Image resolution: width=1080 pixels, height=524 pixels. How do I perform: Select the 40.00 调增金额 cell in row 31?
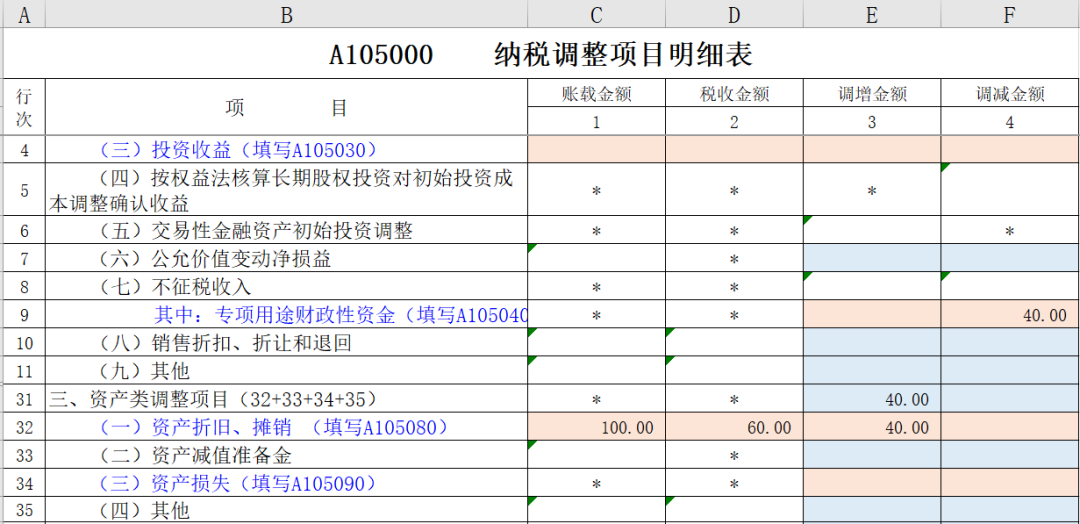click(872, 399)
